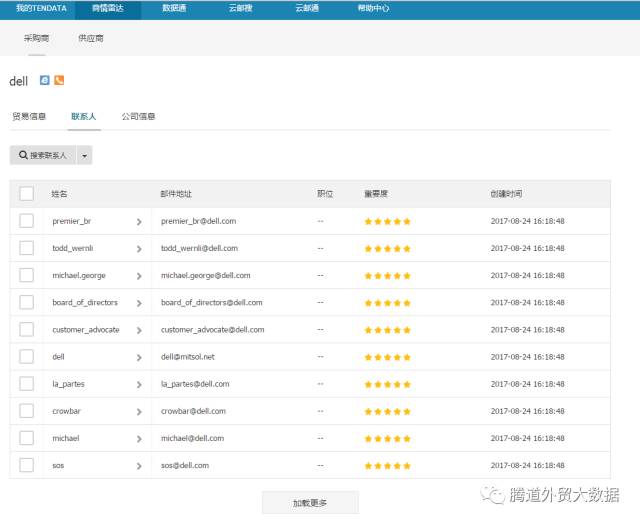Click the star rating for michael.george

click(x=387, y=276)
